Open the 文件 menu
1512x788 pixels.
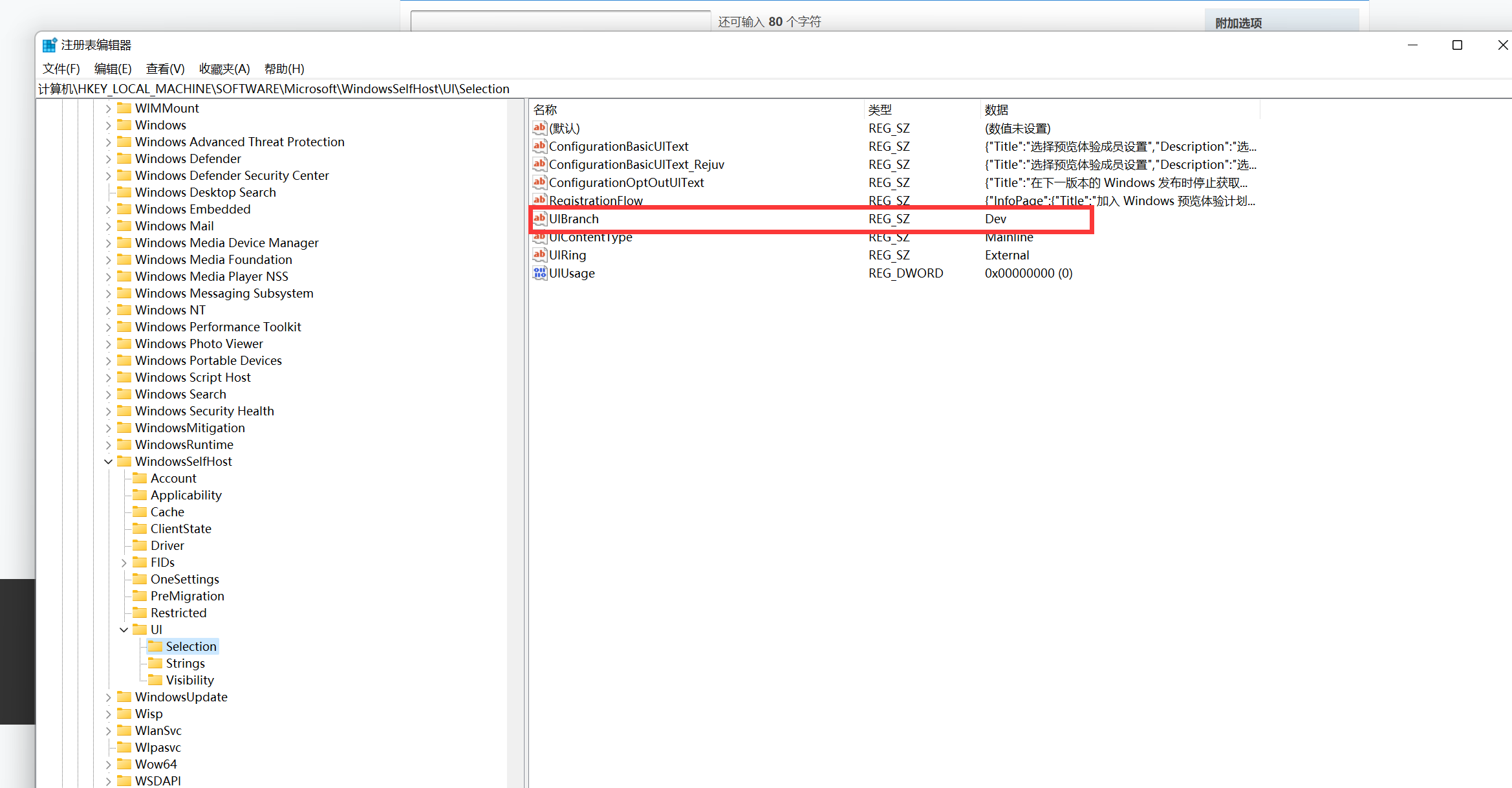click(61, 69)
